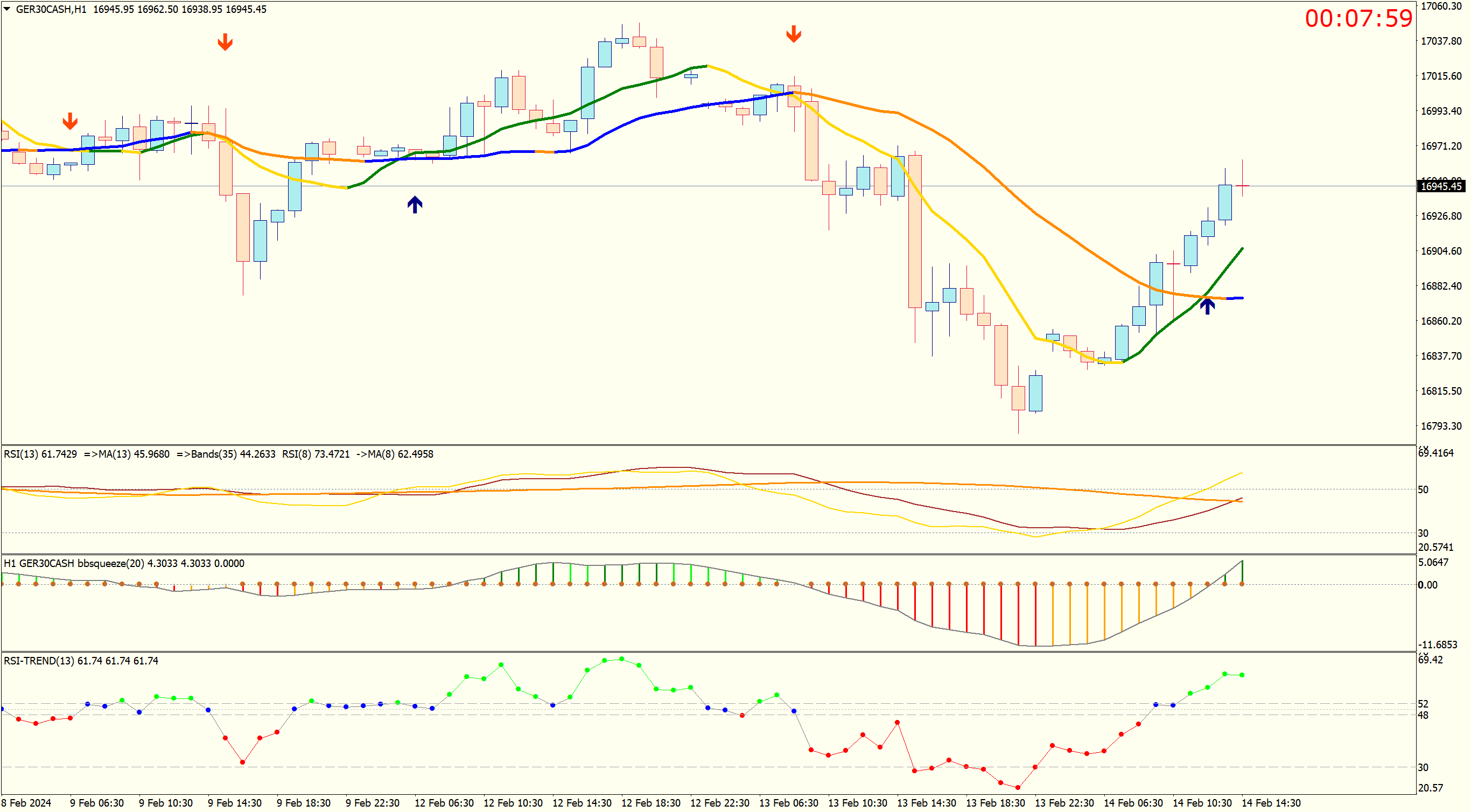
Task: Click red down arrow above 13 Feb 06:30 candles
Action: point(793,34)
